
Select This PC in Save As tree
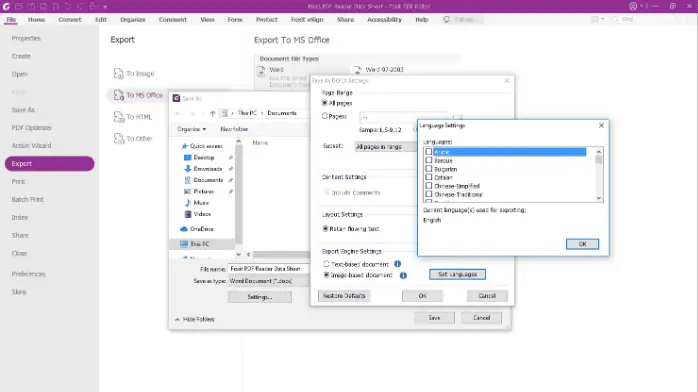tap(195, 244)
